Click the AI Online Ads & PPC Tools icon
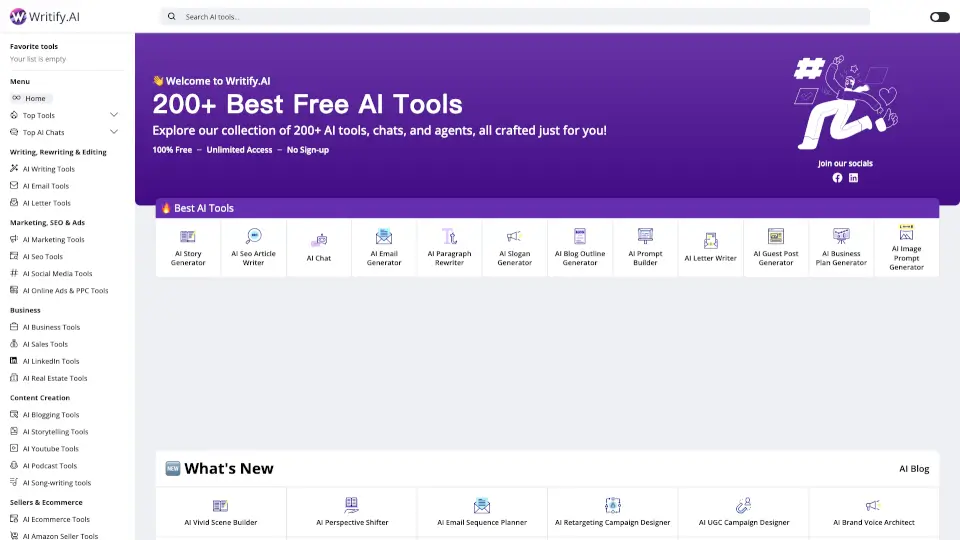The image size is (960, 540). 14,290
